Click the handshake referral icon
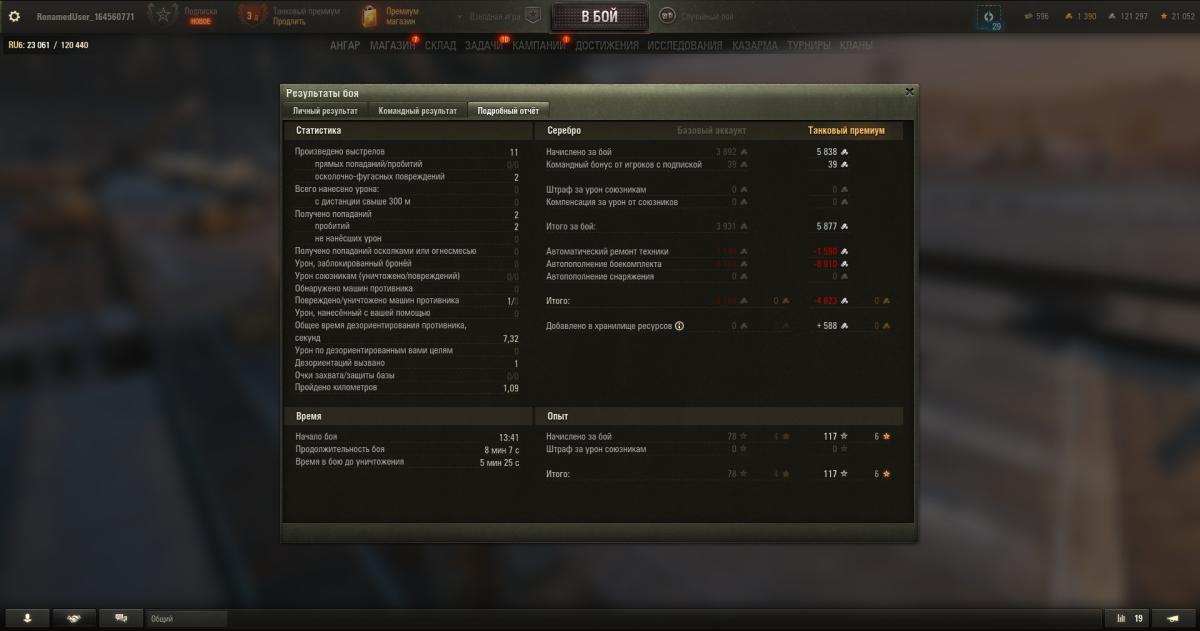This screenshot has width=1200, height=631. pos(74,618)
